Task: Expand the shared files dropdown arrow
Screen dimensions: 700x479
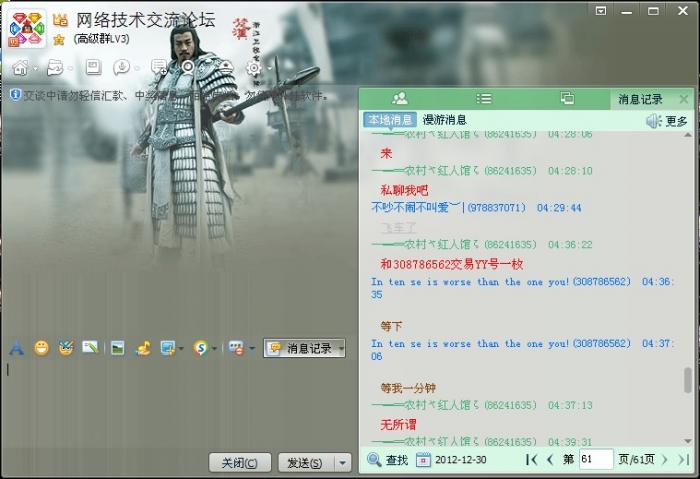Action: tap(70, 69)
